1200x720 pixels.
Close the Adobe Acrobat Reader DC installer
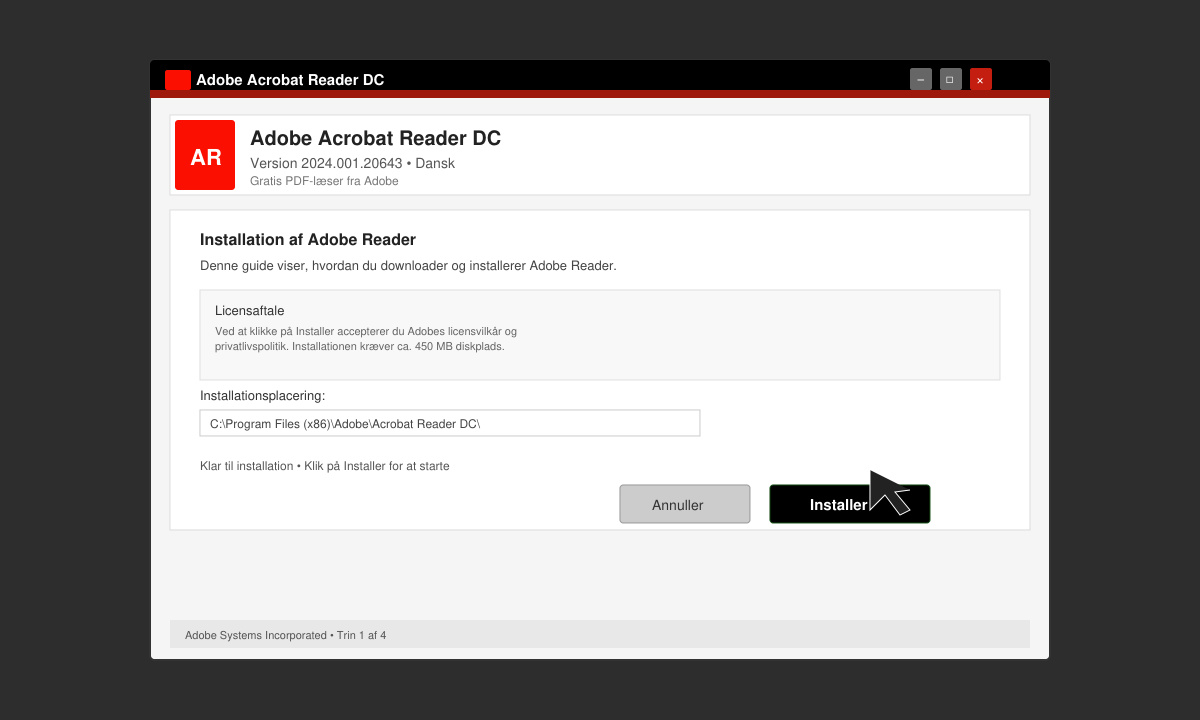(981, 79)
